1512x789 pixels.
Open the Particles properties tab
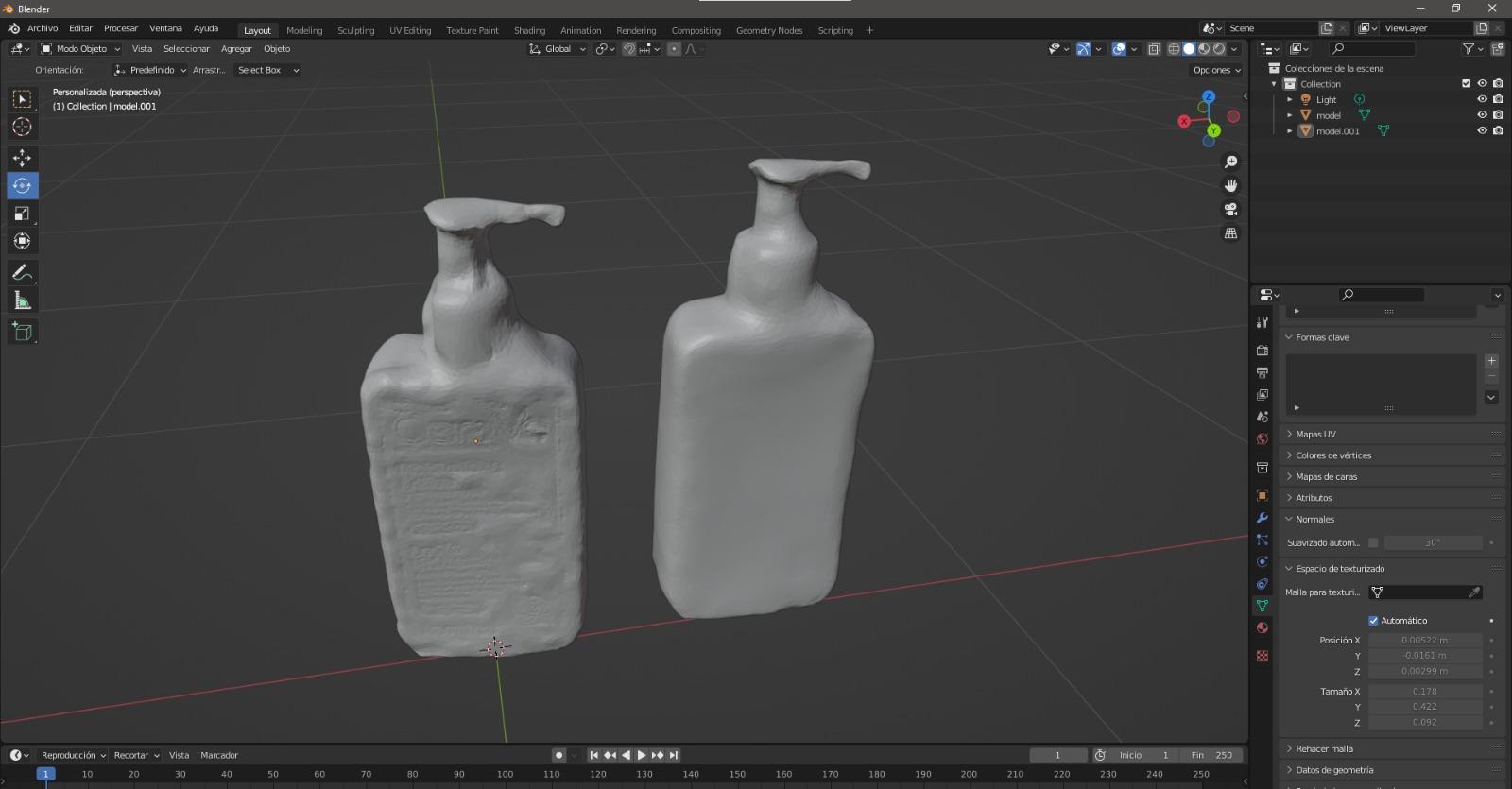(1263, 540)
